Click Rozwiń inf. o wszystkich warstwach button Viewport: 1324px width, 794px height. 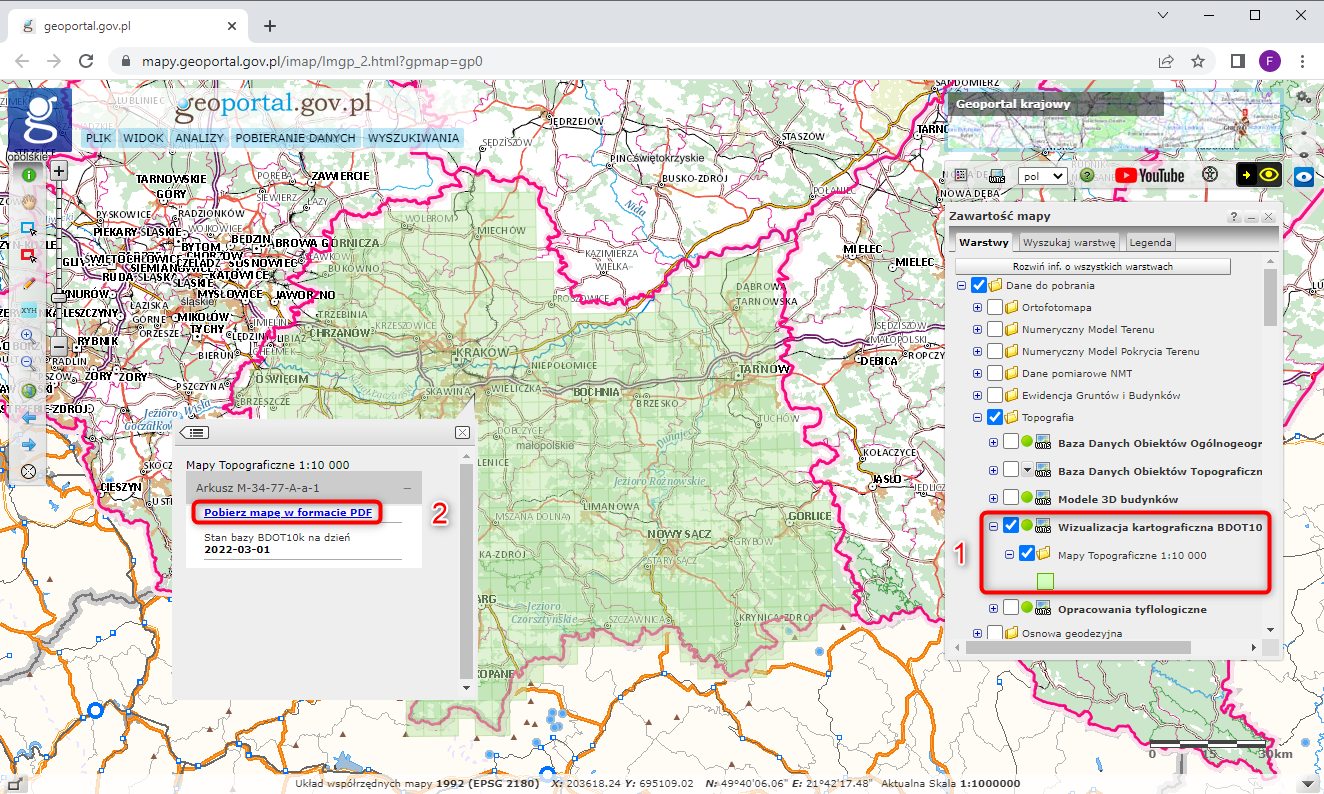[x=1092, y=267]
